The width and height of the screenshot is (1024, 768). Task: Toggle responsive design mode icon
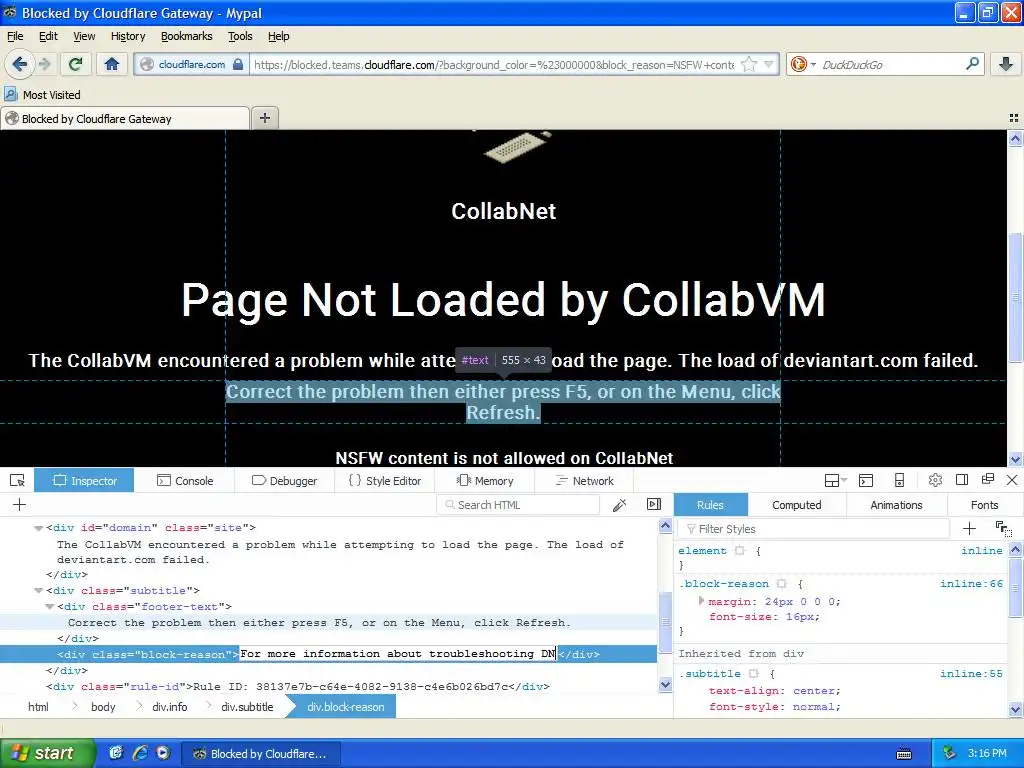pyautogui.click(x=899, y=481)
